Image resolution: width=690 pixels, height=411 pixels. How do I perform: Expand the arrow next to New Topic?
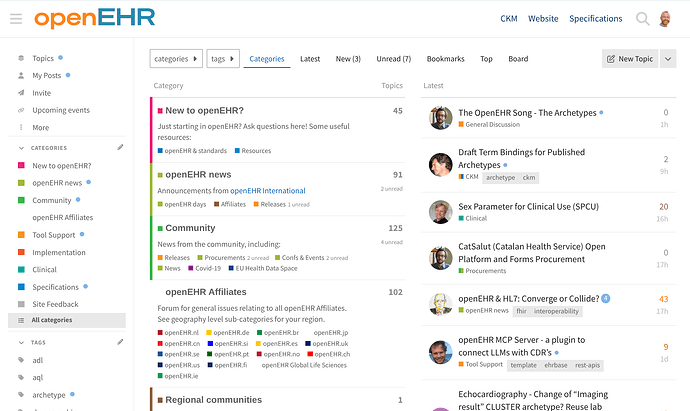click(668, 59)
